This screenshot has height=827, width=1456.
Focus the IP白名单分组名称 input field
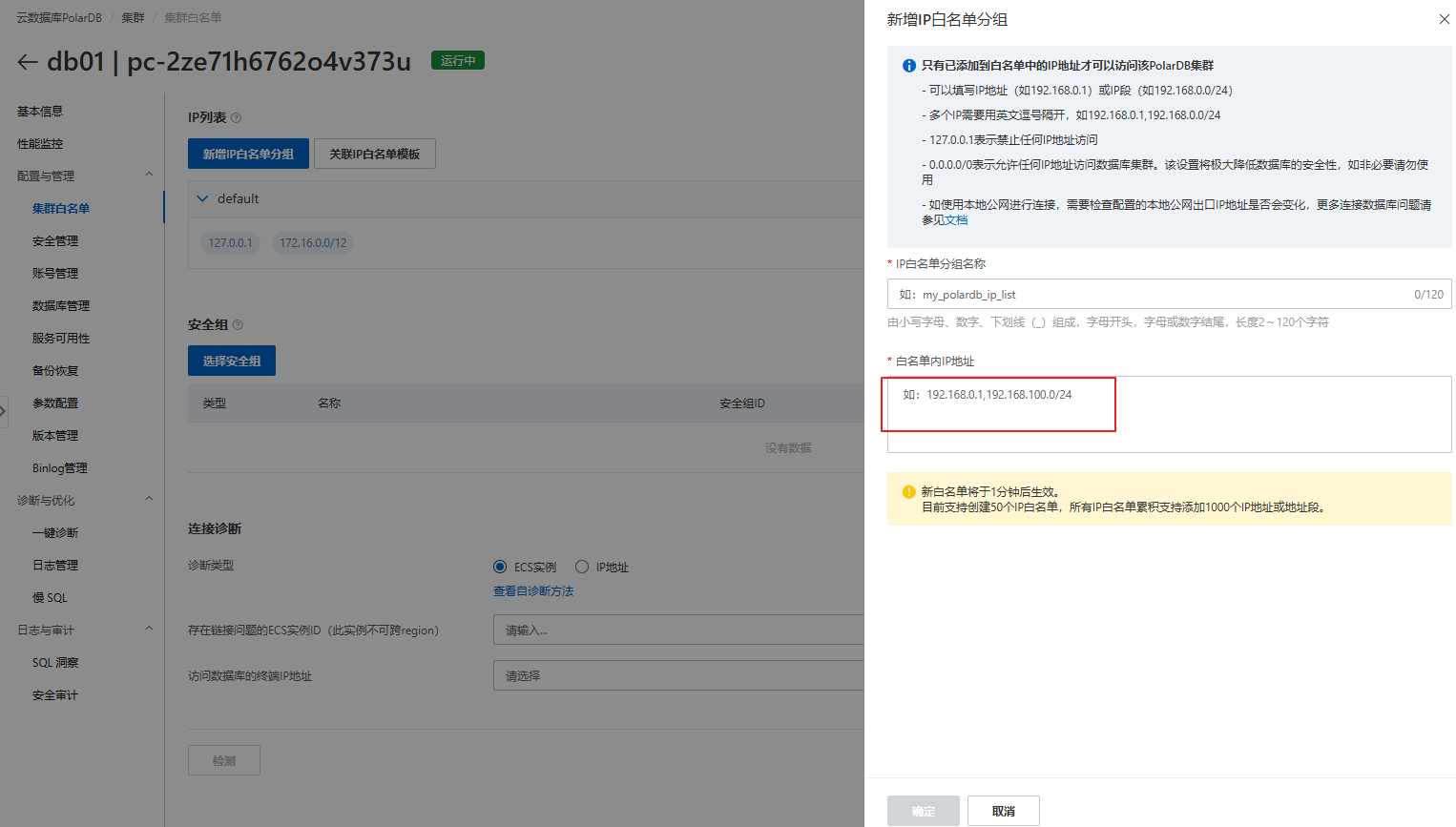[1170, 294]
